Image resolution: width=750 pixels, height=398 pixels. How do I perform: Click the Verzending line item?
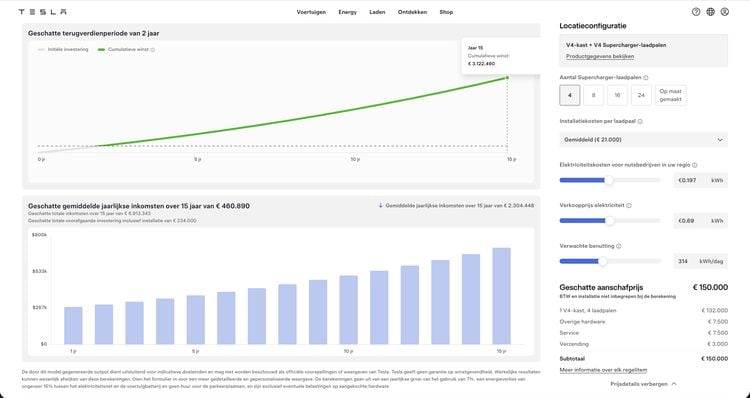[574, 344]
